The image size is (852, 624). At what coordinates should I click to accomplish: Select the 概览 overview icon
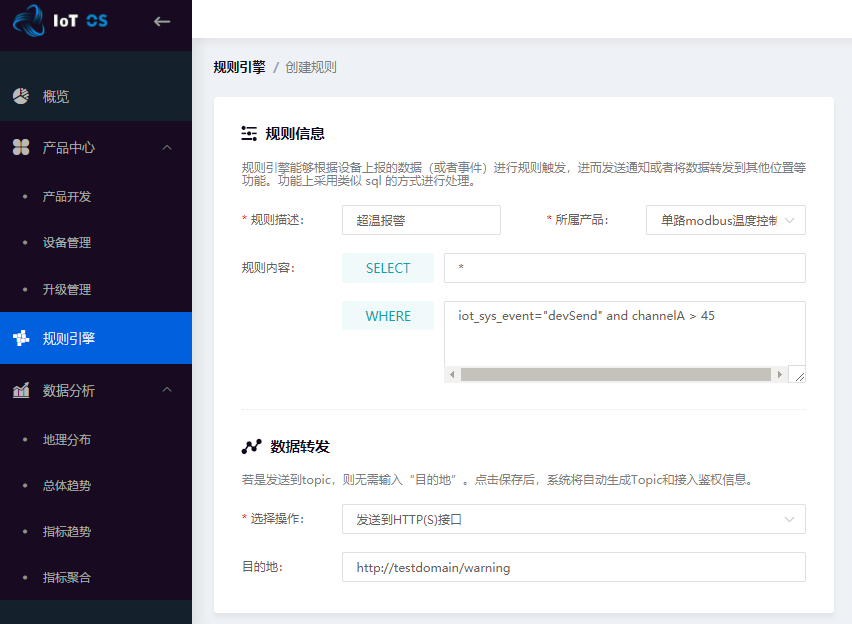(21, 98)
